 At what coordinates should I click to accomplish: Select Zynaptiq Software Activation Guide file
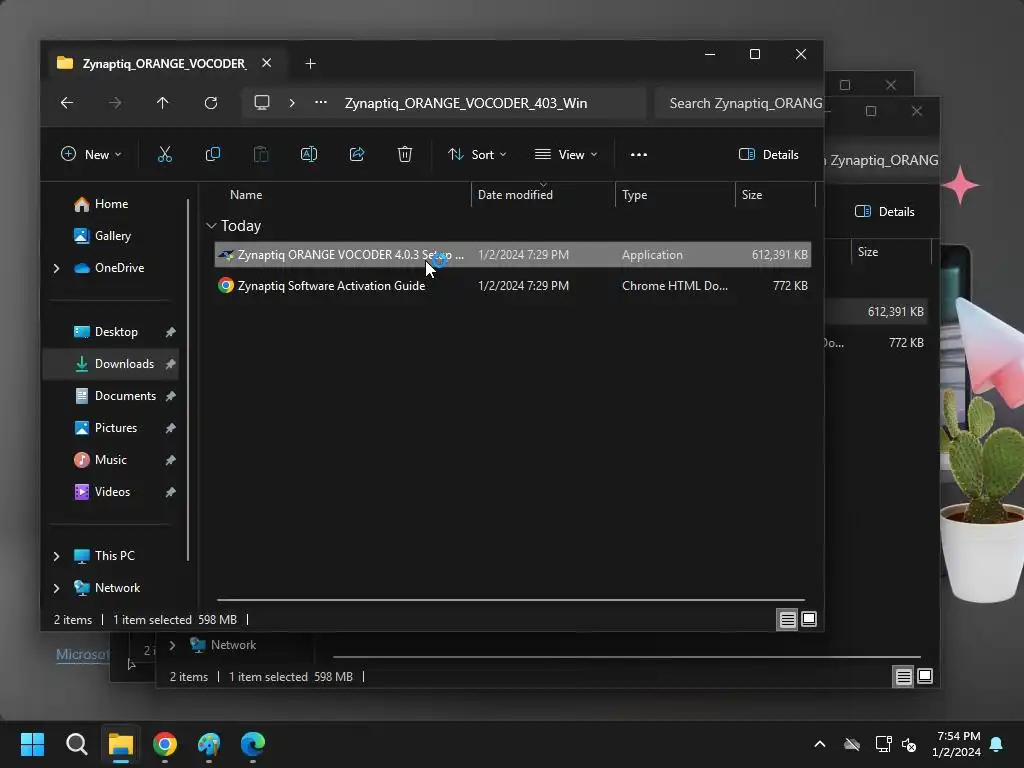pos(513,285)
